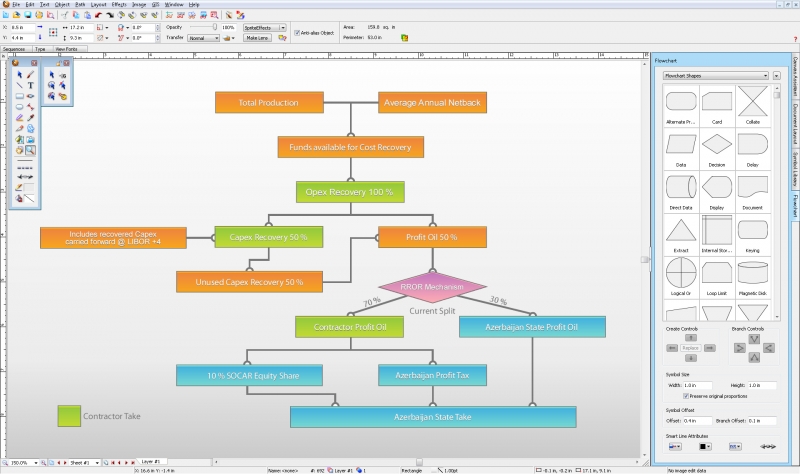Image resolution: width=800 pixels, height=474 pixels.
Task: Click the green icon beside Perimeter value
Action: (405, 38)
